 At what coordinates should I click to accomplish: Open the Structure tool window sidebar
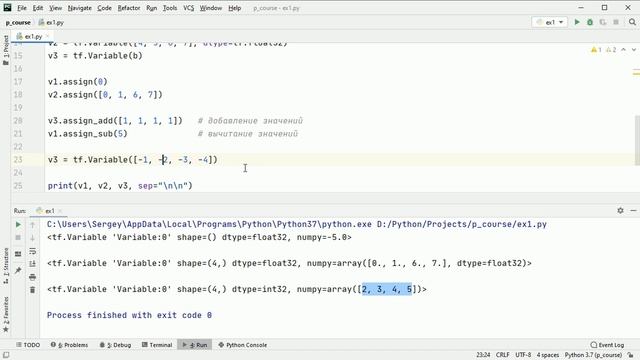[x=5, y=266]
